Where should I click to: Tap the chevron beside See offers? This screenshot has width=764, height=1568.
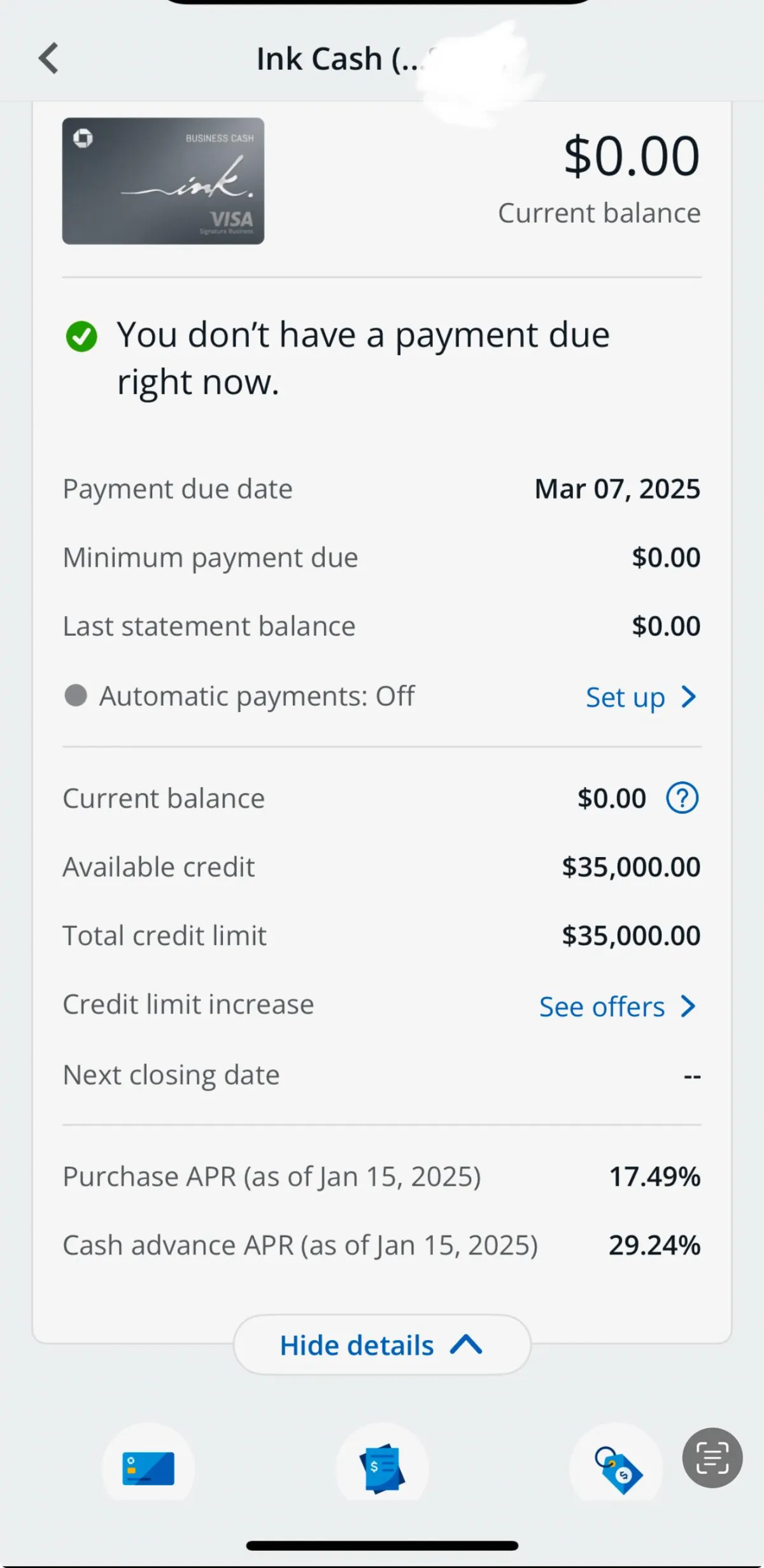tap(688, 1006)
